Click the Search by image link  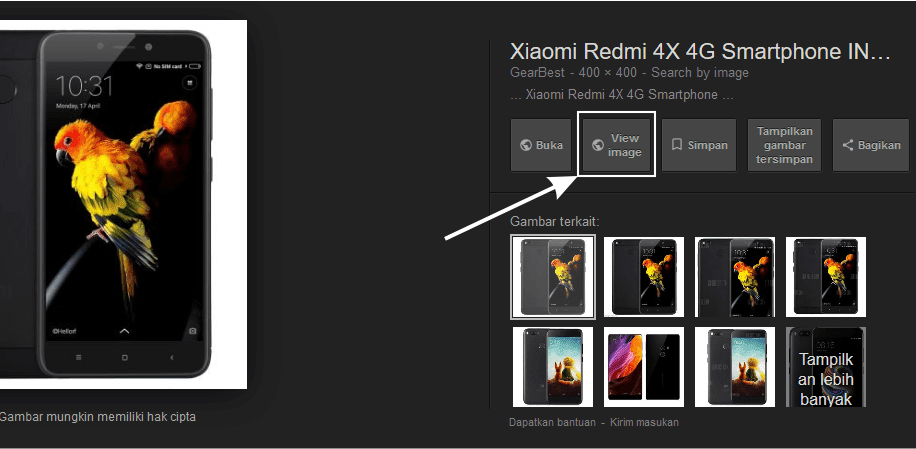tap(700, 73)
